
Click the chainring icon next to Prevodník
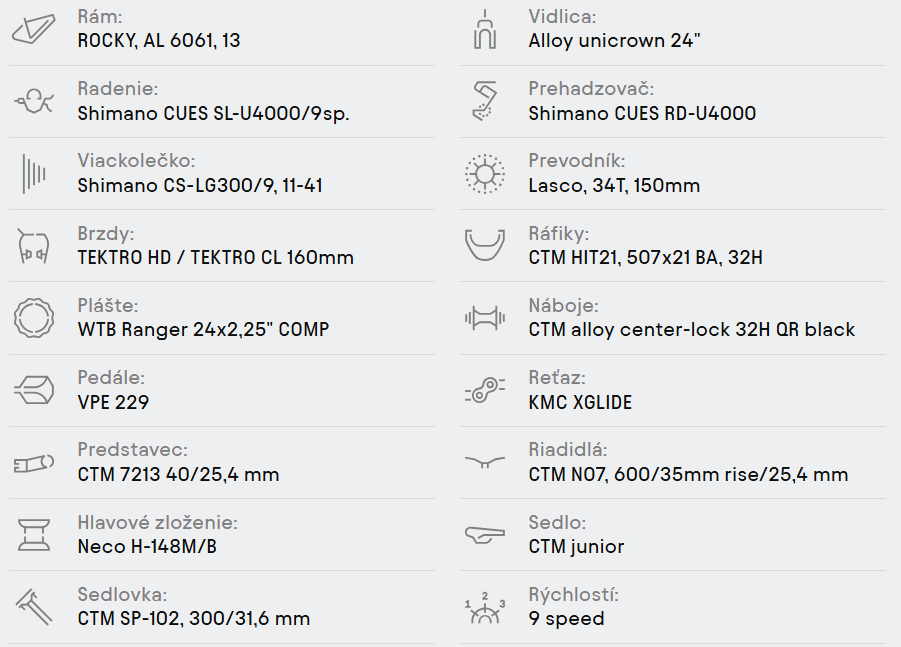coord(485,174)
